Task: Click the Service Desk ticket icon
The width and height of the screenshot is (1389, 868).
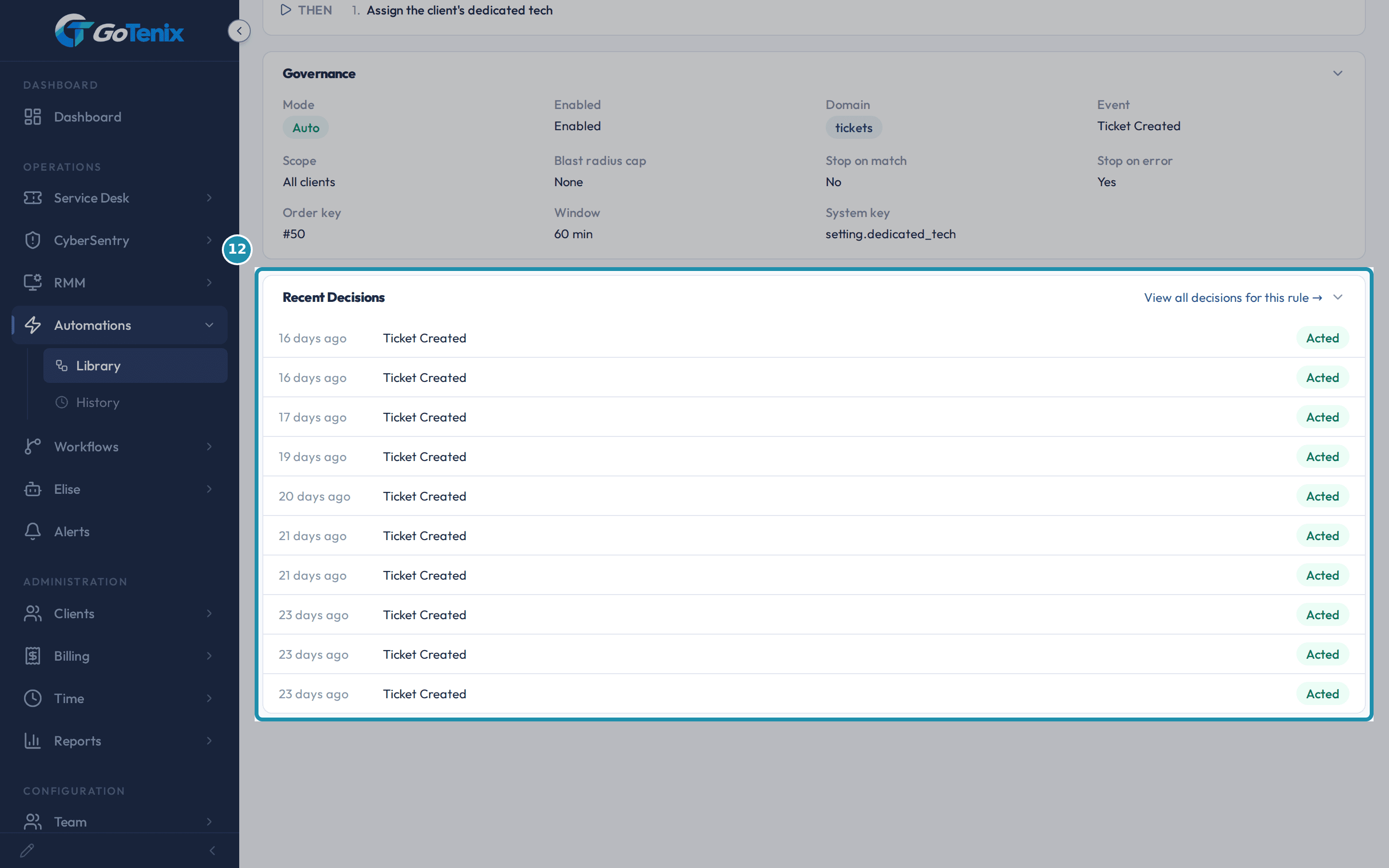Action: click(x=33, y=198)
